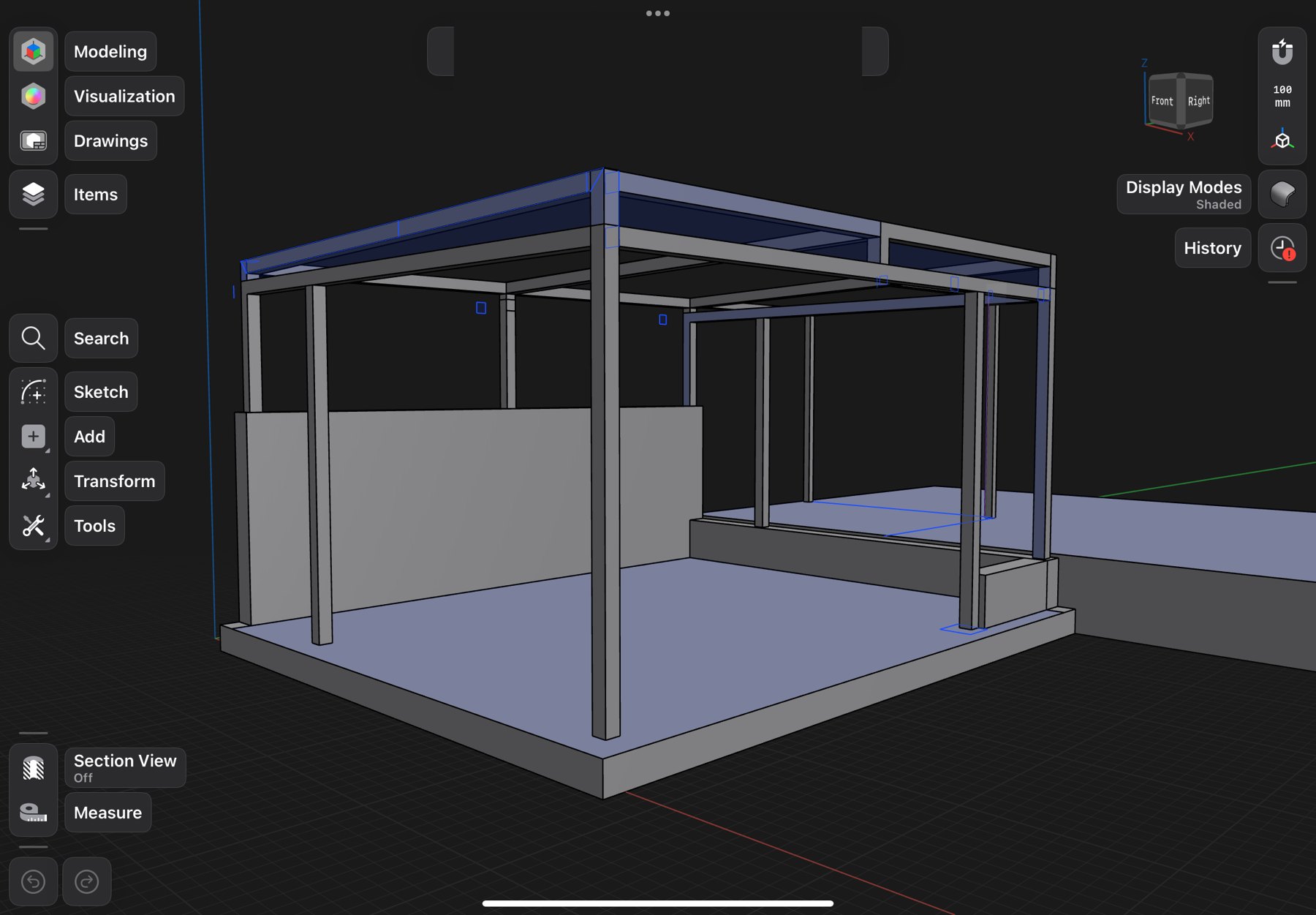Click the Section View Off label
The height and width of the screenshot is (915, 1316).
pos(125,768)
